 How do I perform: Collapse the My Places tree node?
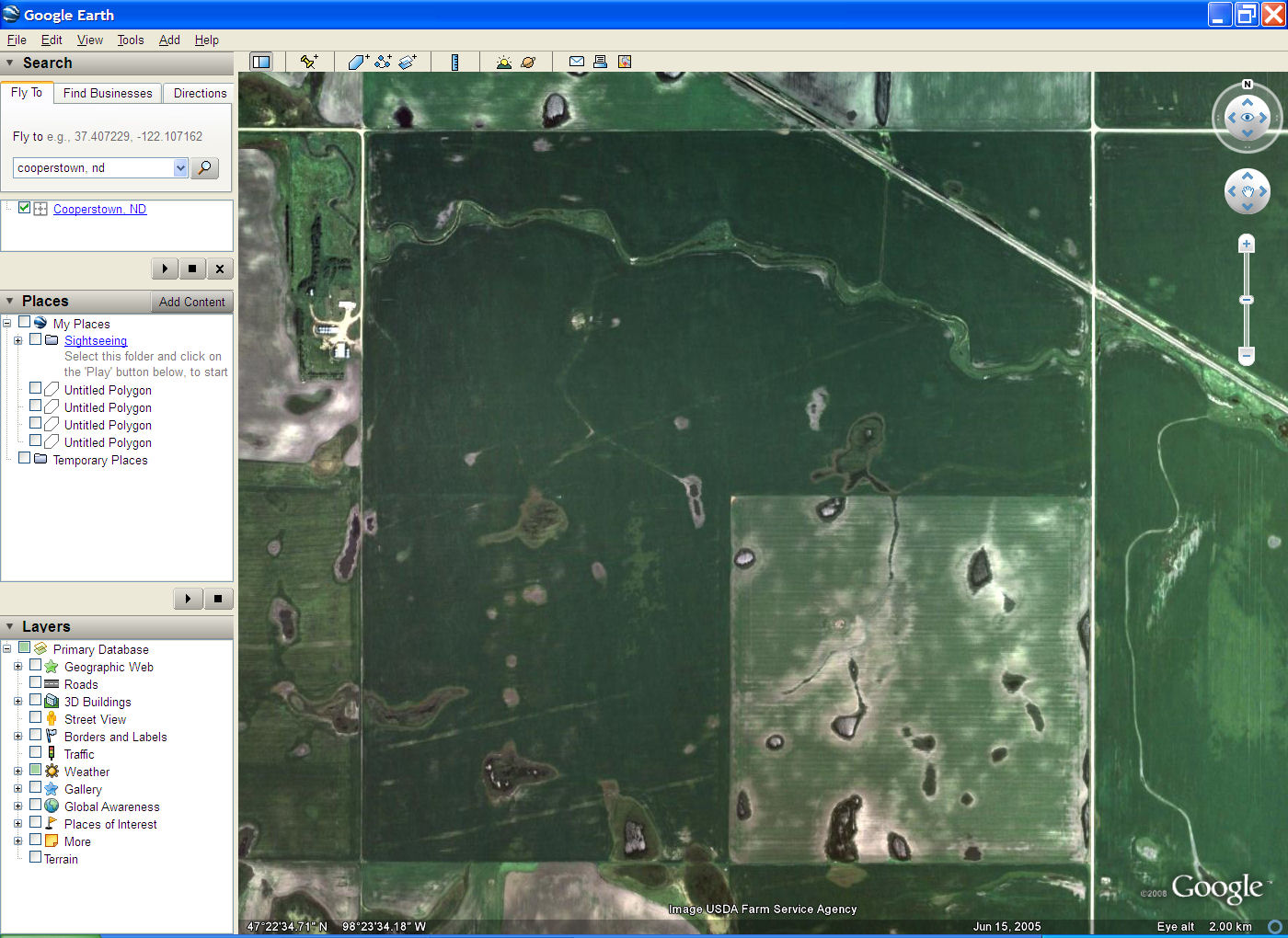(6, 323)
